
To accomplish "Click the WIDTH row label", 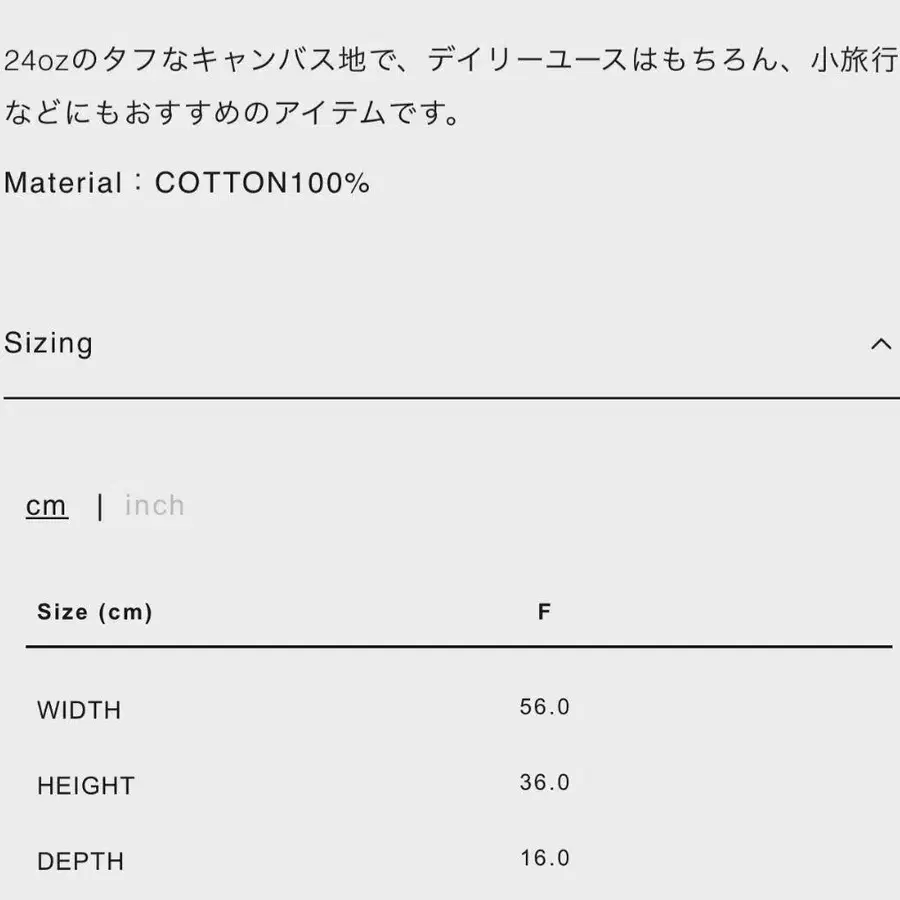I will pos(79,711).
